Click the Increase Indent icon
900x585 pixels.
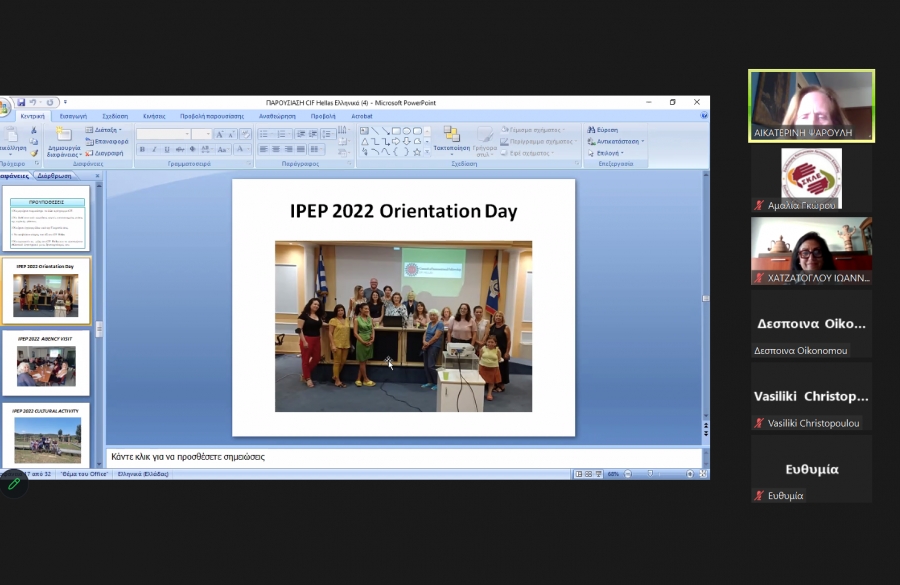pyautogui.click(x=313, y=134)
